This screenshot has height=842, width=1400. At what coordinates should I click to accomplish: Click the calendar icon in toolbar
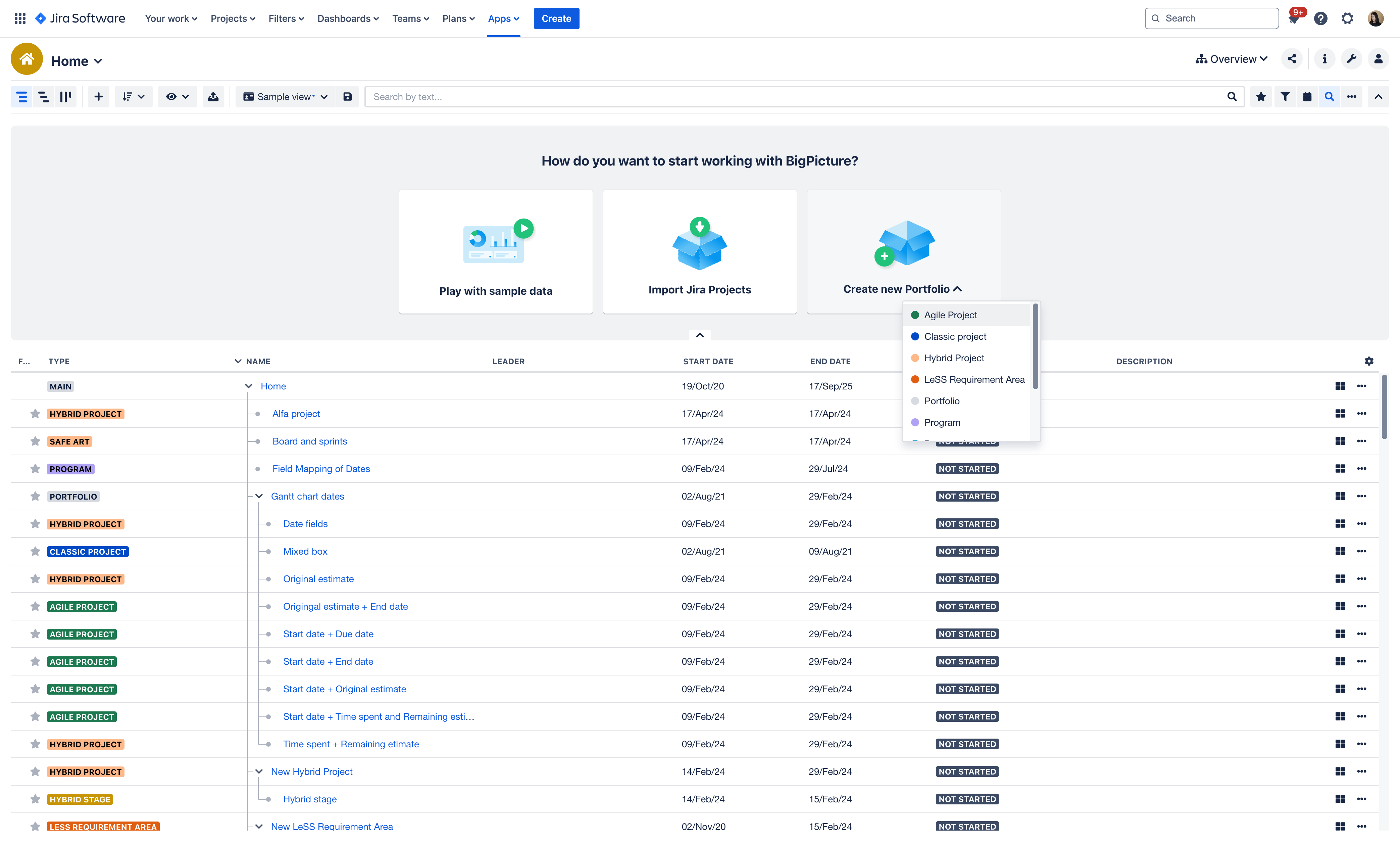click(x=1307, y=96)
